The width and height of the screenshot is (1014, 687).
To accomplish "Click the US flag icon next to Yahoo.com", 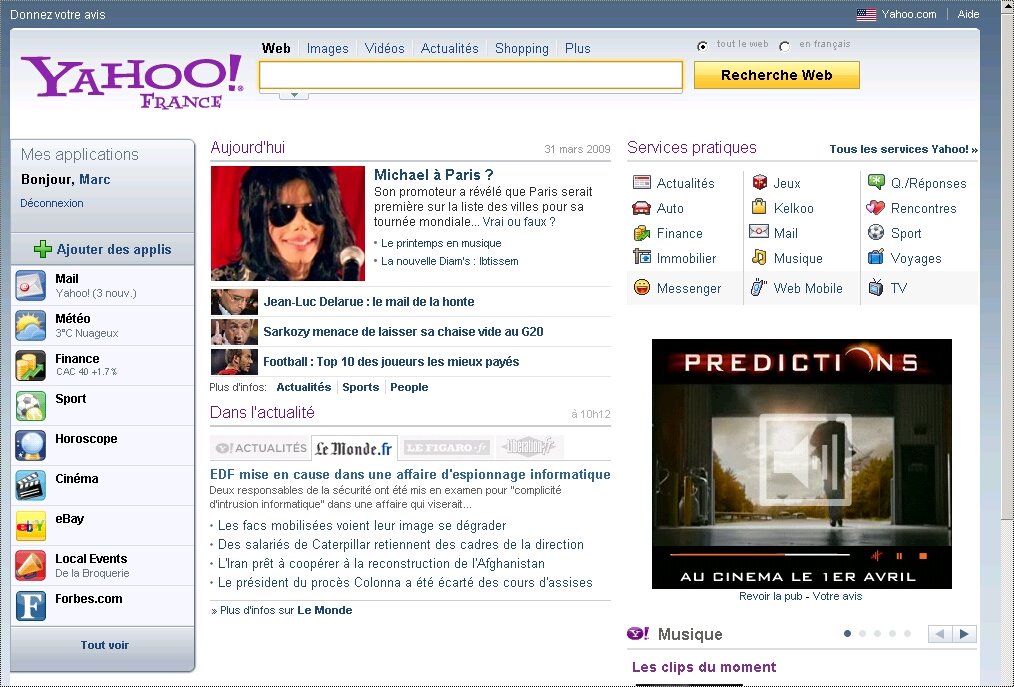I will pos(866,14).
